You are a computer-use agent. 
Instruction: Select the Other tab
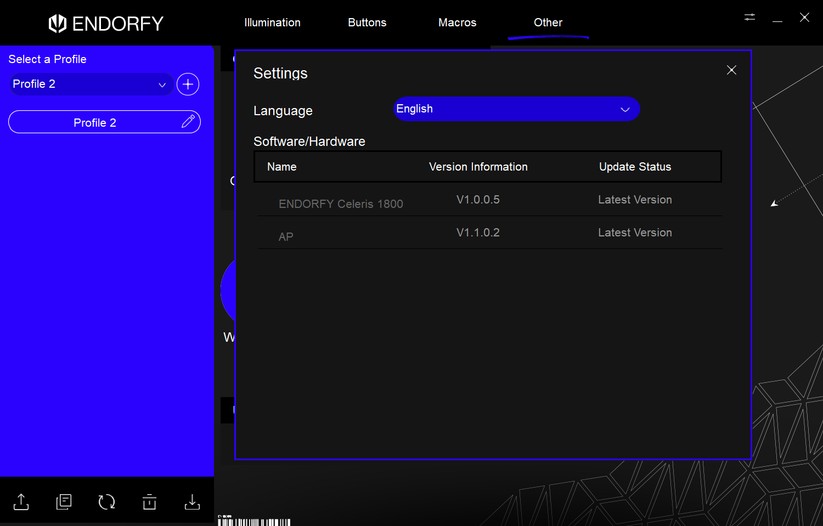click(548, 23)
